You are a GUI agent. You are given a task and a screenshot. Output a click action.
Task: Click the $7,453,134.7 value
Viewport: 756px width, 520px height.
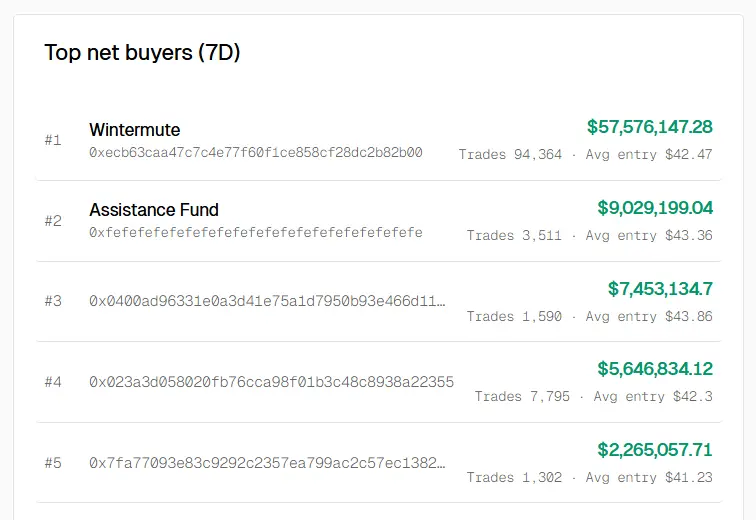pos(659,289)
